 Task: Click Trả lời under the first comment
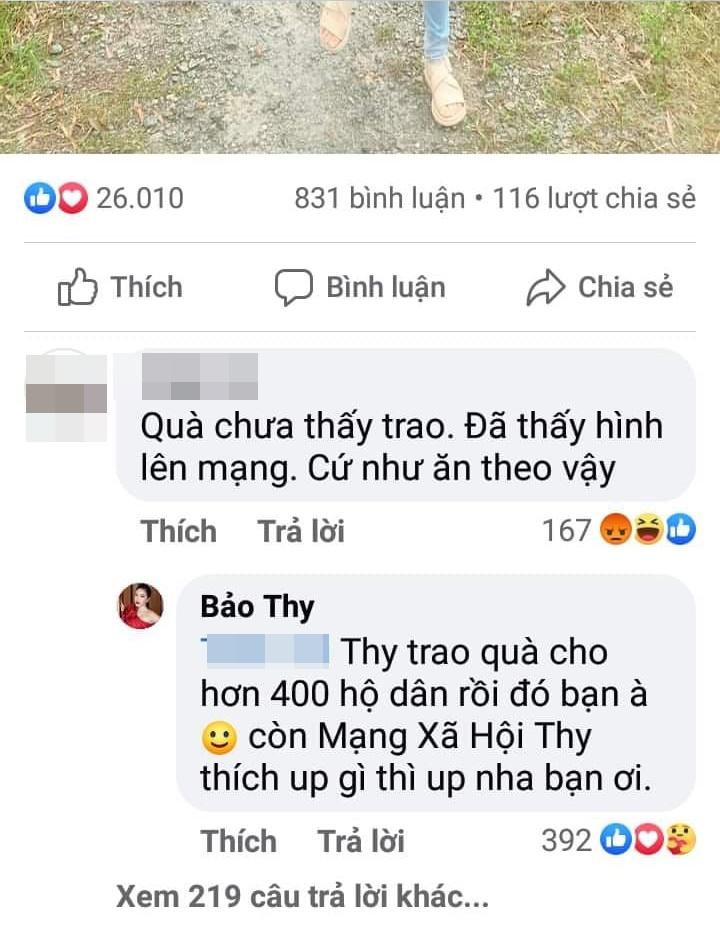click(301, 530)
